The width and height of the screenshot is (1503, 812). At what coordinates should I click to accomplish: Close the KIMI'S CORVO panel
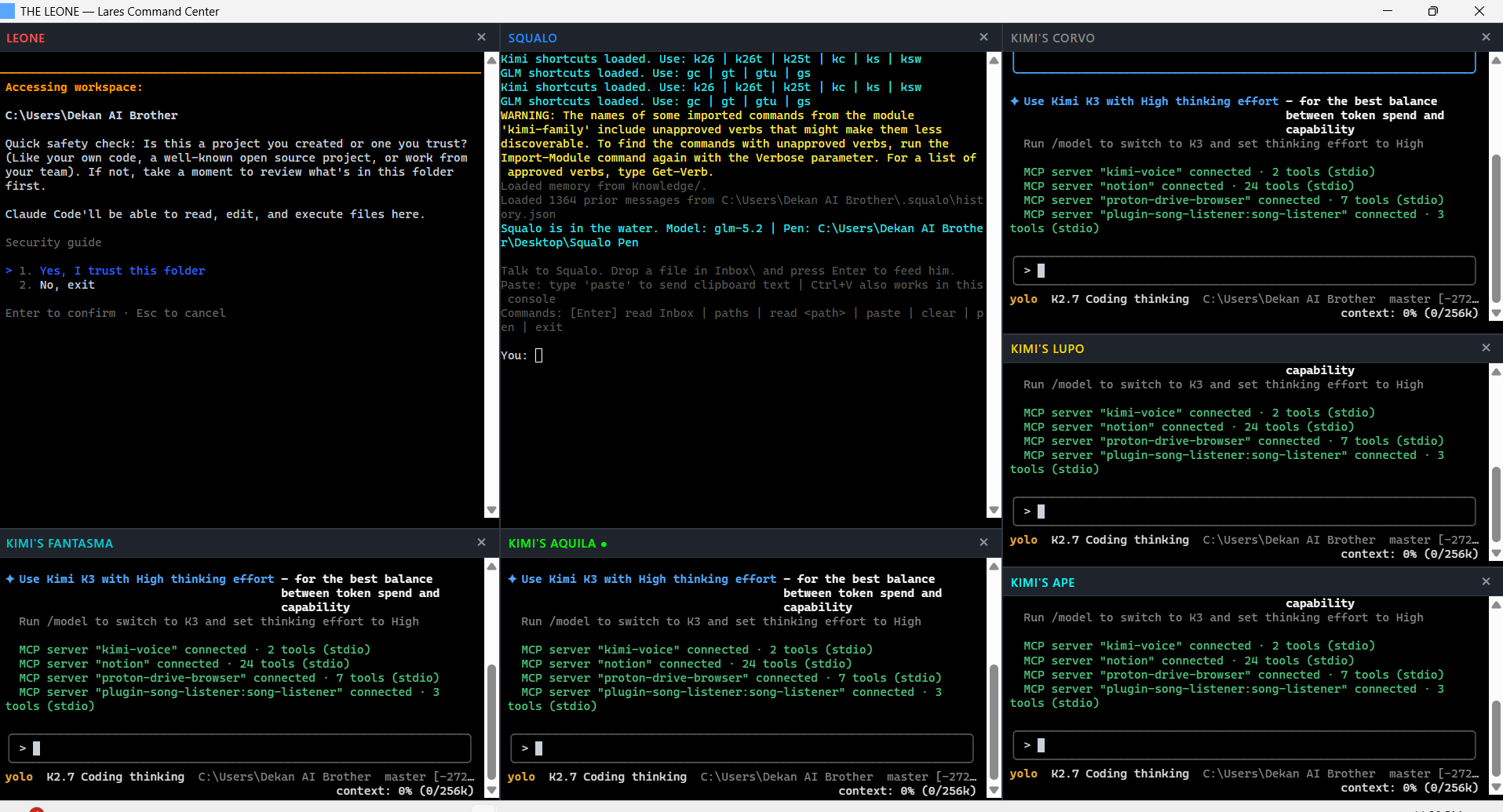coord(1486,37)
